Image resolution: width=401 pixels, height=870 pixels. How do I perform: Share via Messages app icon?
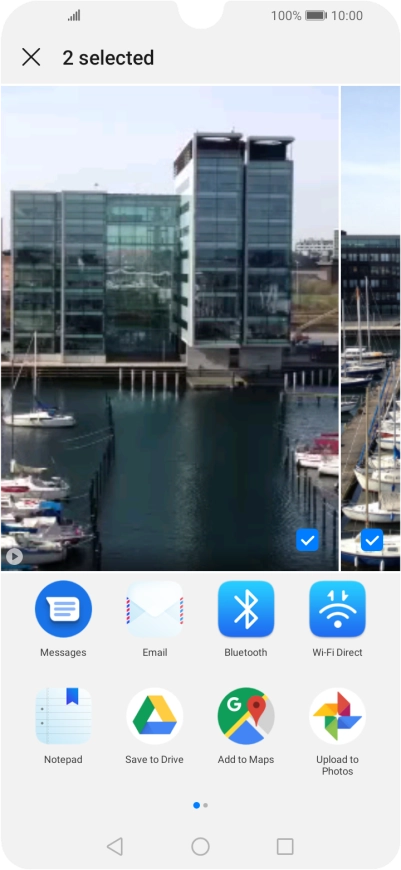63,609
